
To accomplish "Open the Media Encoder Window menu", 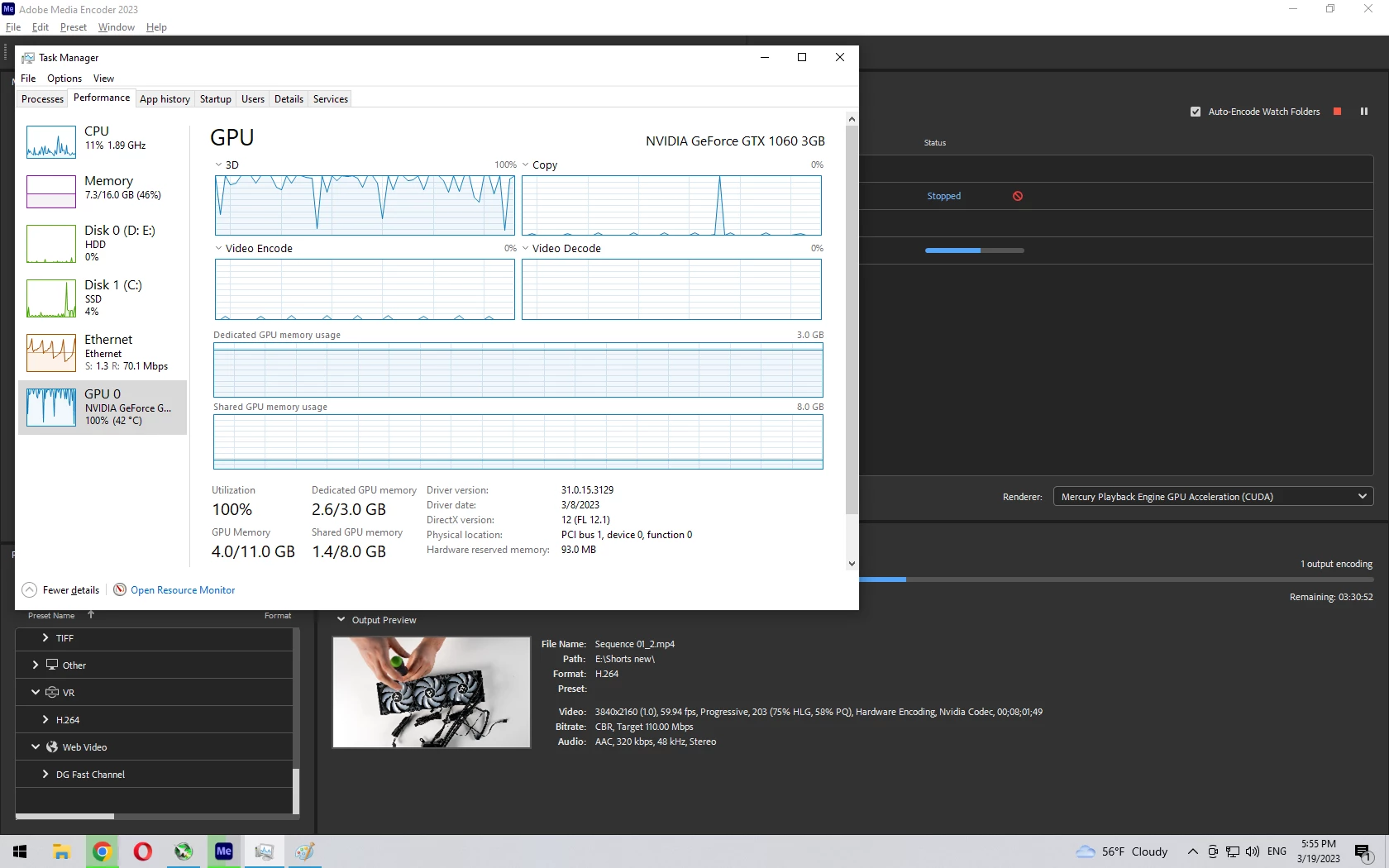I will click(x=117, y=27).
